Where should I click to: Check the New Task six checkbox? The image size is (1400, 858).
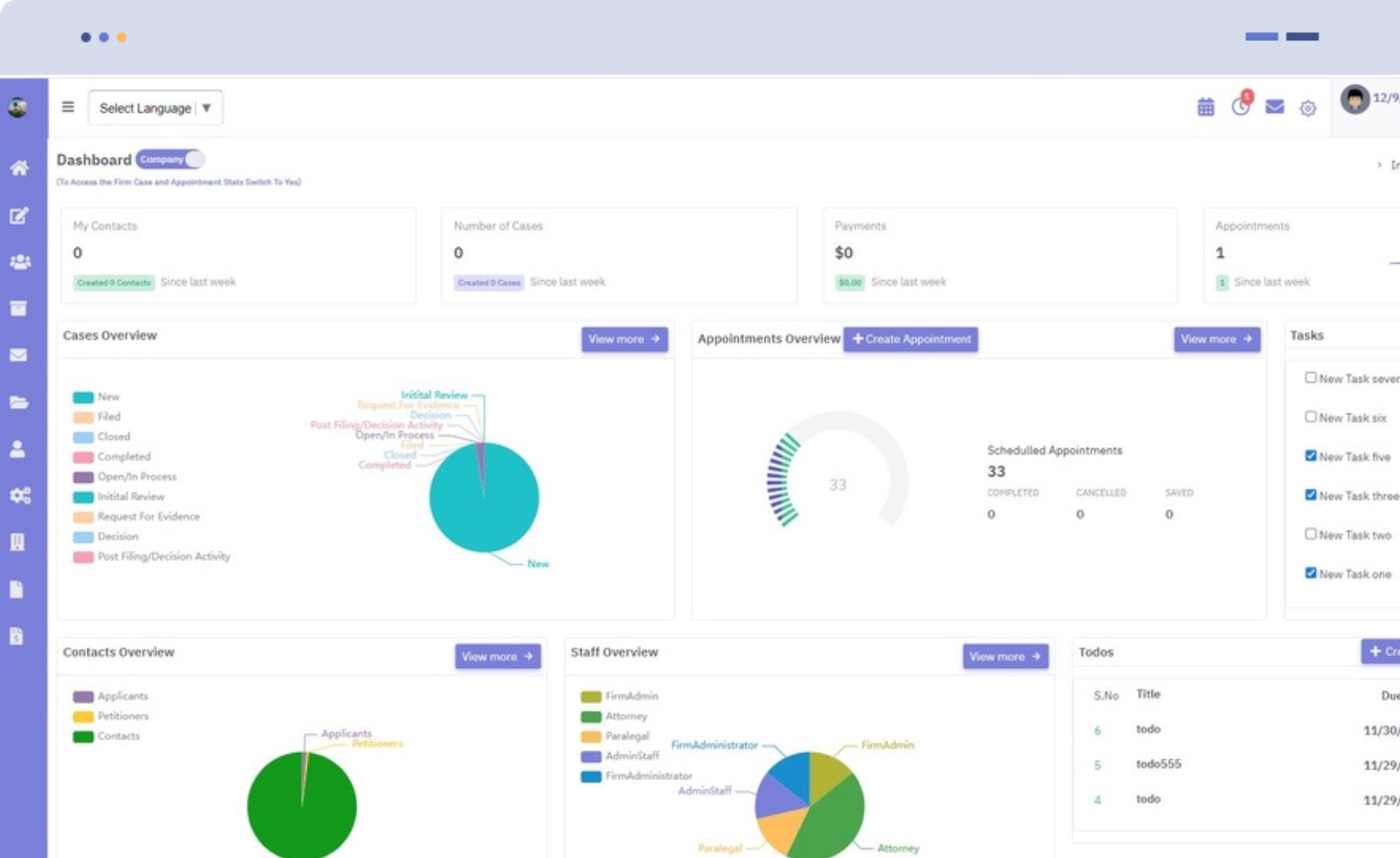(1310, 417)
